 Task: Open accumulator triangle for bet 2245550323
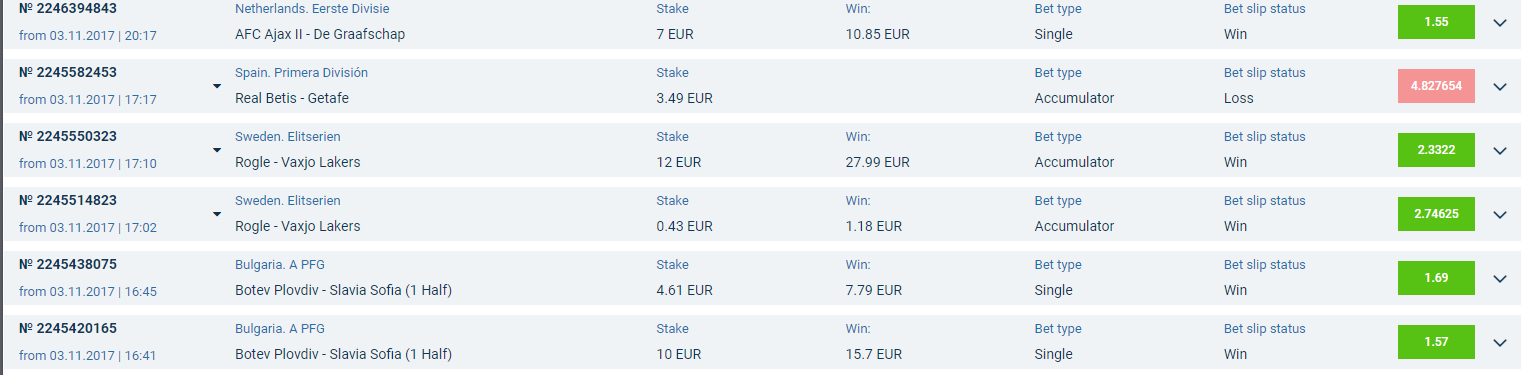pyautogui.click(x=217, y=150)
